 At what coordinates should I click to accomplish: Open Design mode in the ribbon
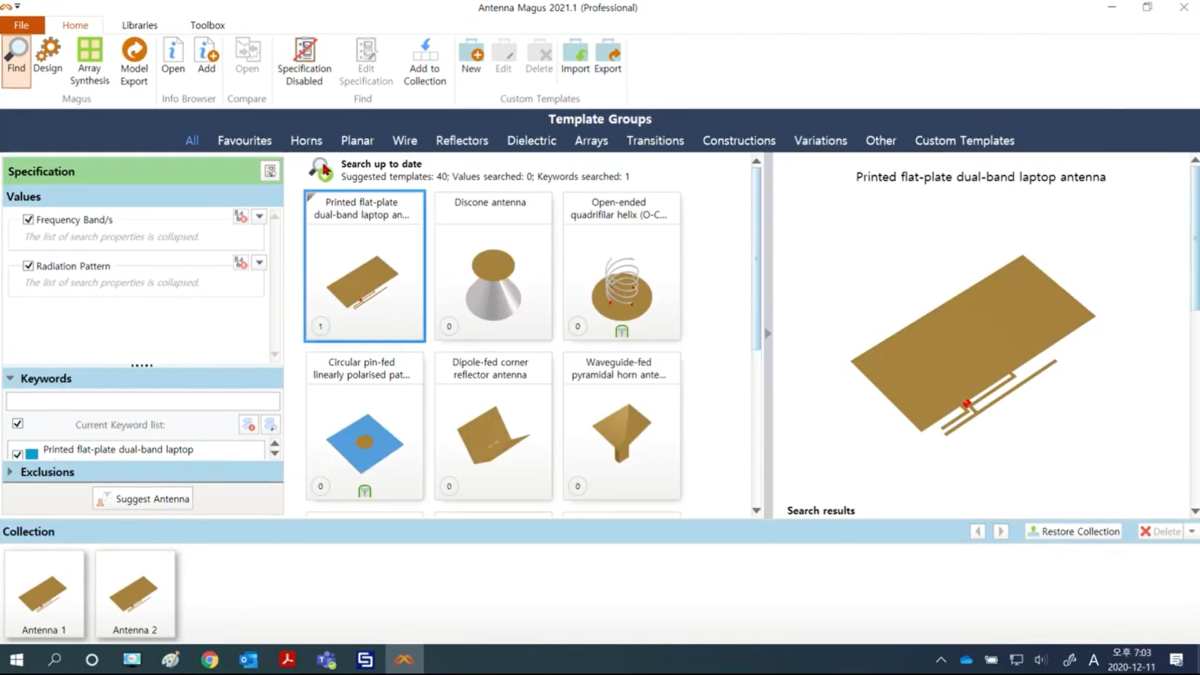tap(48, 56)
